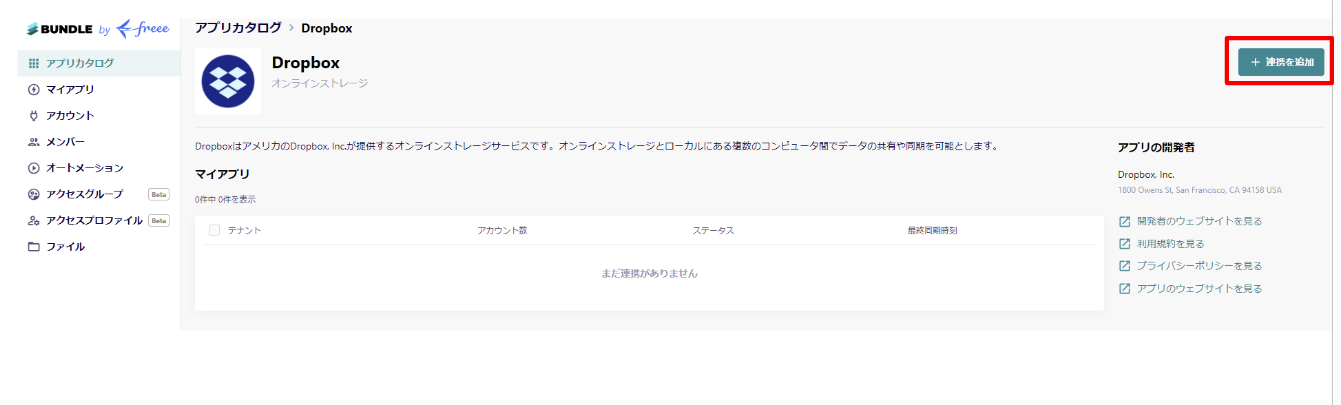1341x405 pixels.
Task: Open アプリのウェブサイトを見る link
Action: (1200, 288)
